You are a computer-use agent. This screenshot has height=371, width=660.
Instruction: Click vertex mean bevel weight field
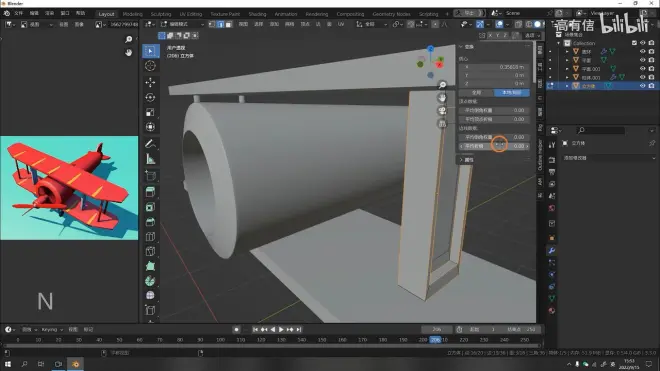click(494, 110)
